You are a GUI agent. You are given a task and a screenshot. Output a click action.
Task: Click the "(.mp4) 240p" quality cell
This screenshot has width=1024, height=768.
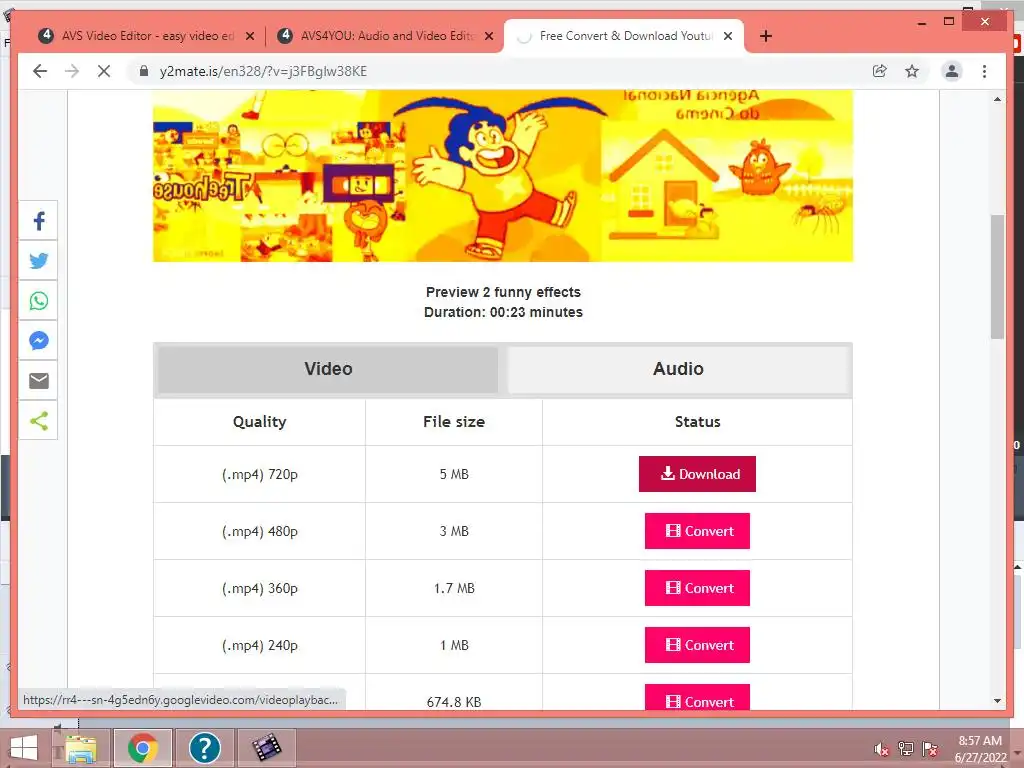click(x=259, y=645)
